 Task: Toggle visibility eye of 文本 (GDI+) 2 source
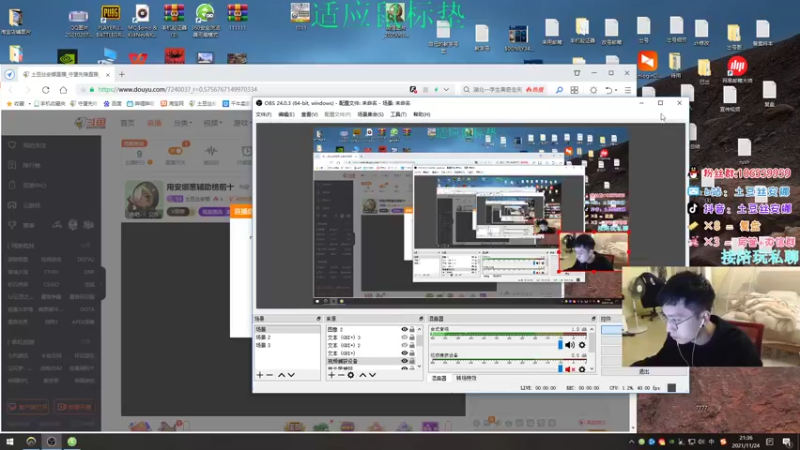point(404,345)
